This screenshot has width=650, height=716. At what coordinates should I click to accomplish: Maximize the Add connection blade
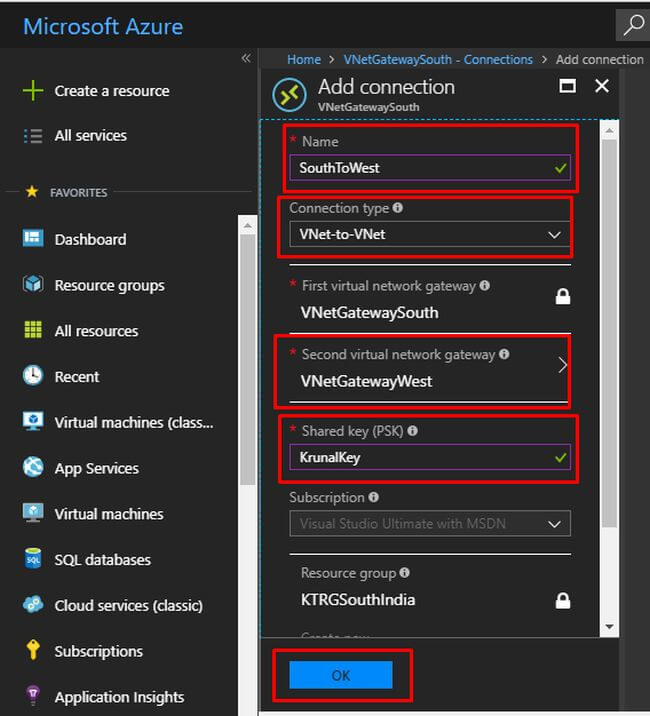567,86
